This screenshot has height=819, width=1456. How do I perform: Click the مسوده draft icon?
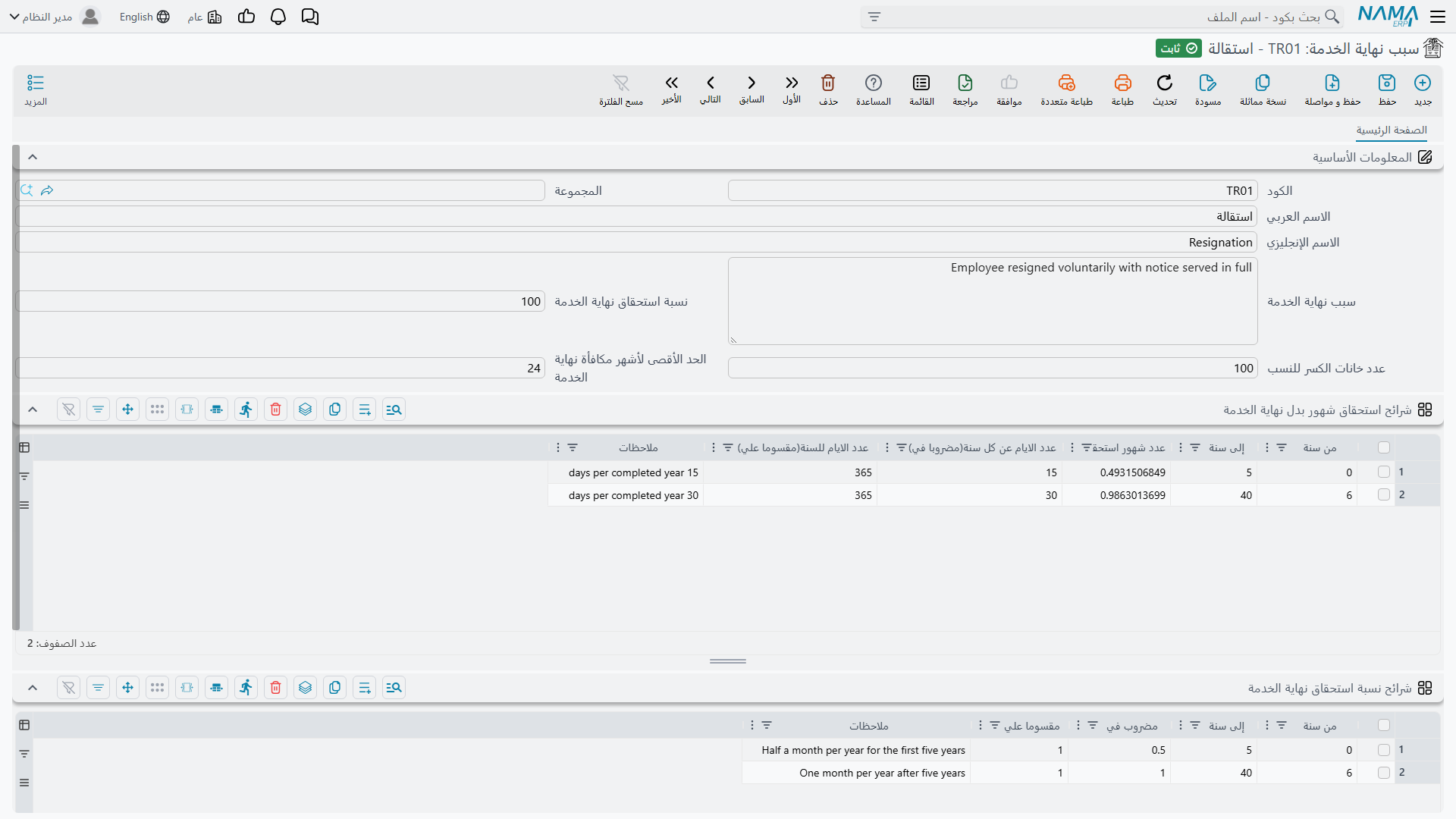1208,89
